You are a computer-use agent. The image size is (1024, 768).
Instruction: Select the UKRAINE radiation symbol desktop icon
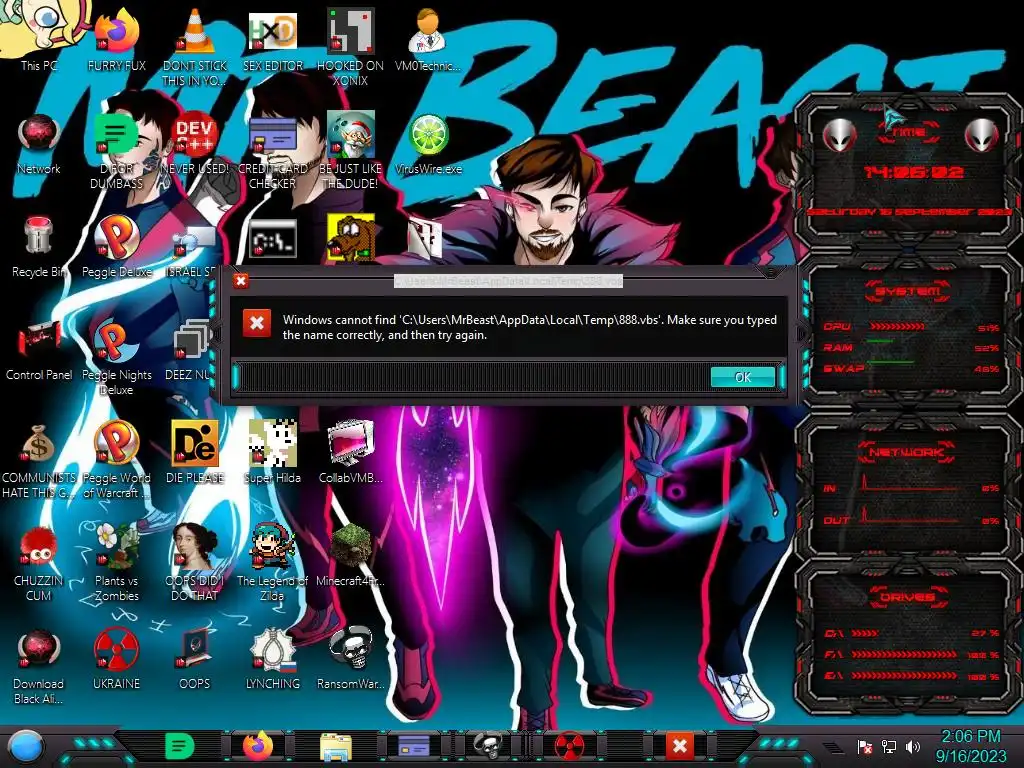(x=117, y=658)
